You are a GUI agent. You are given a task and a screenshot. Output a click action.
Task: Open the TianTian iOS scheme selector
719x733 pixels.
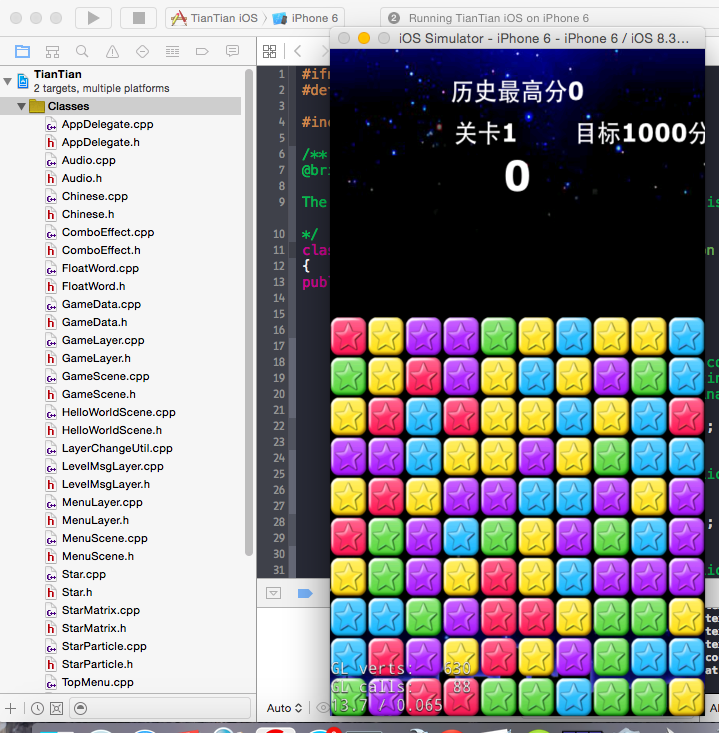215,18
